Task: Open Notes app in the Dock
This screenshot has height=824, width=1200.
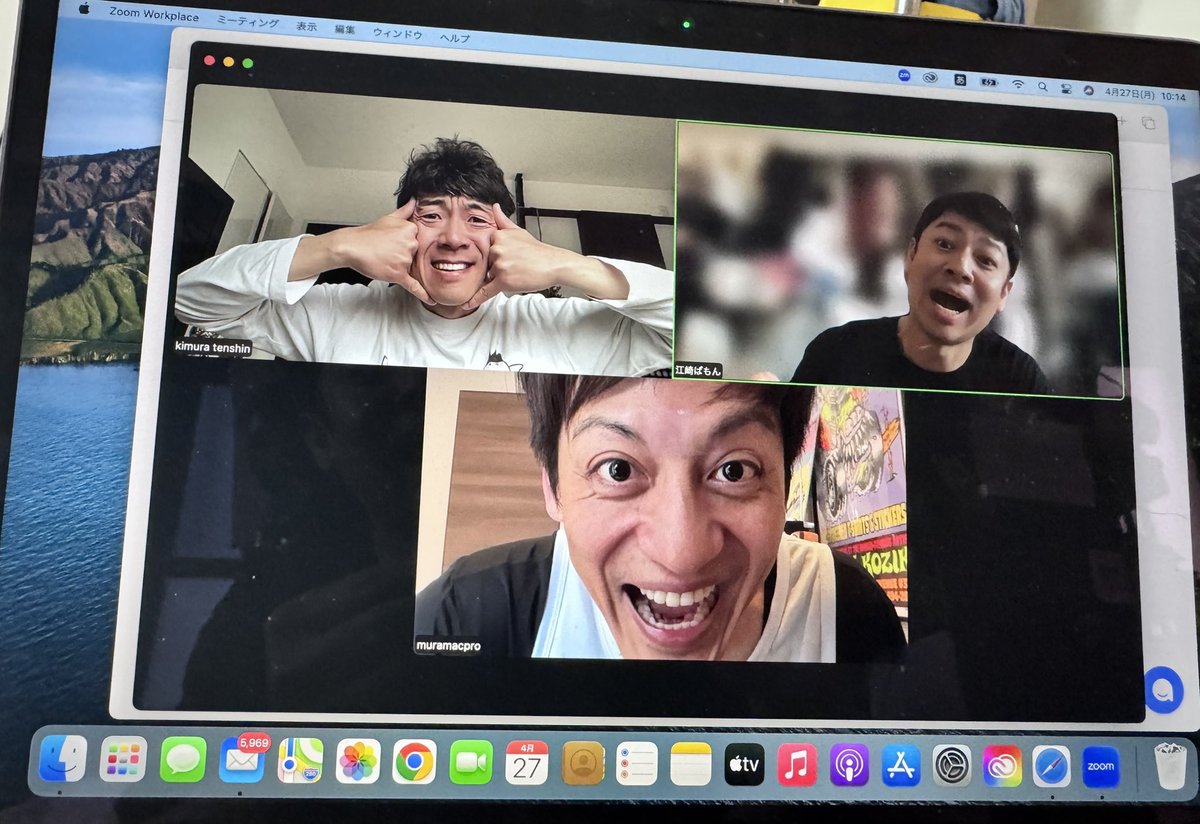Action: pos(690,764)
